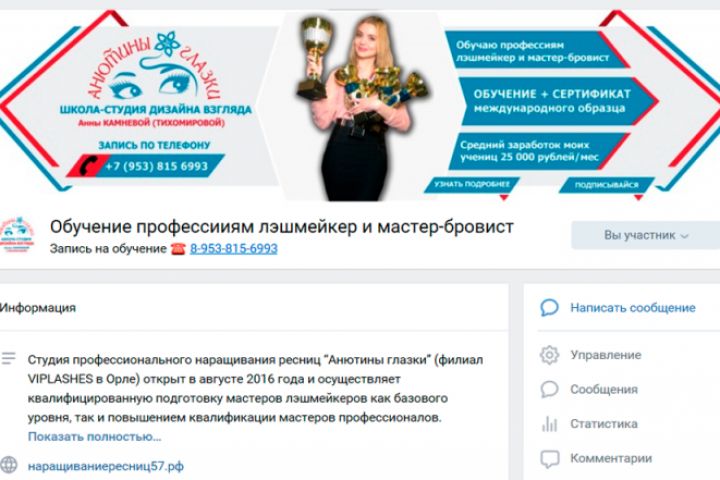The image size is (720, 480).
Task: Click the Написать сообщение link
Action: pos(633,308)
